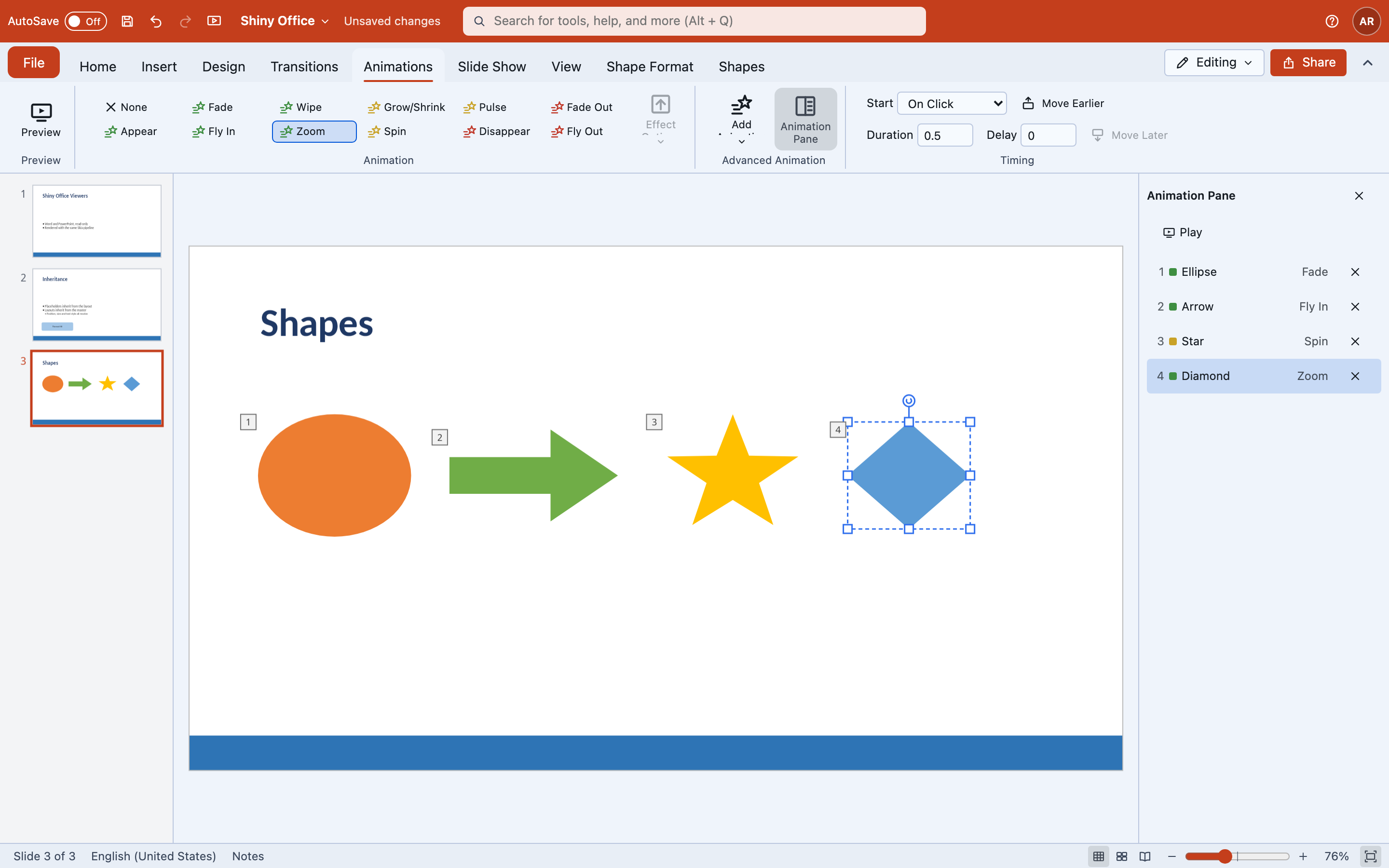This screenshot has width=1389, height=868.
Task: Click the Redo arrow icon
Action: tap(185, 21)
